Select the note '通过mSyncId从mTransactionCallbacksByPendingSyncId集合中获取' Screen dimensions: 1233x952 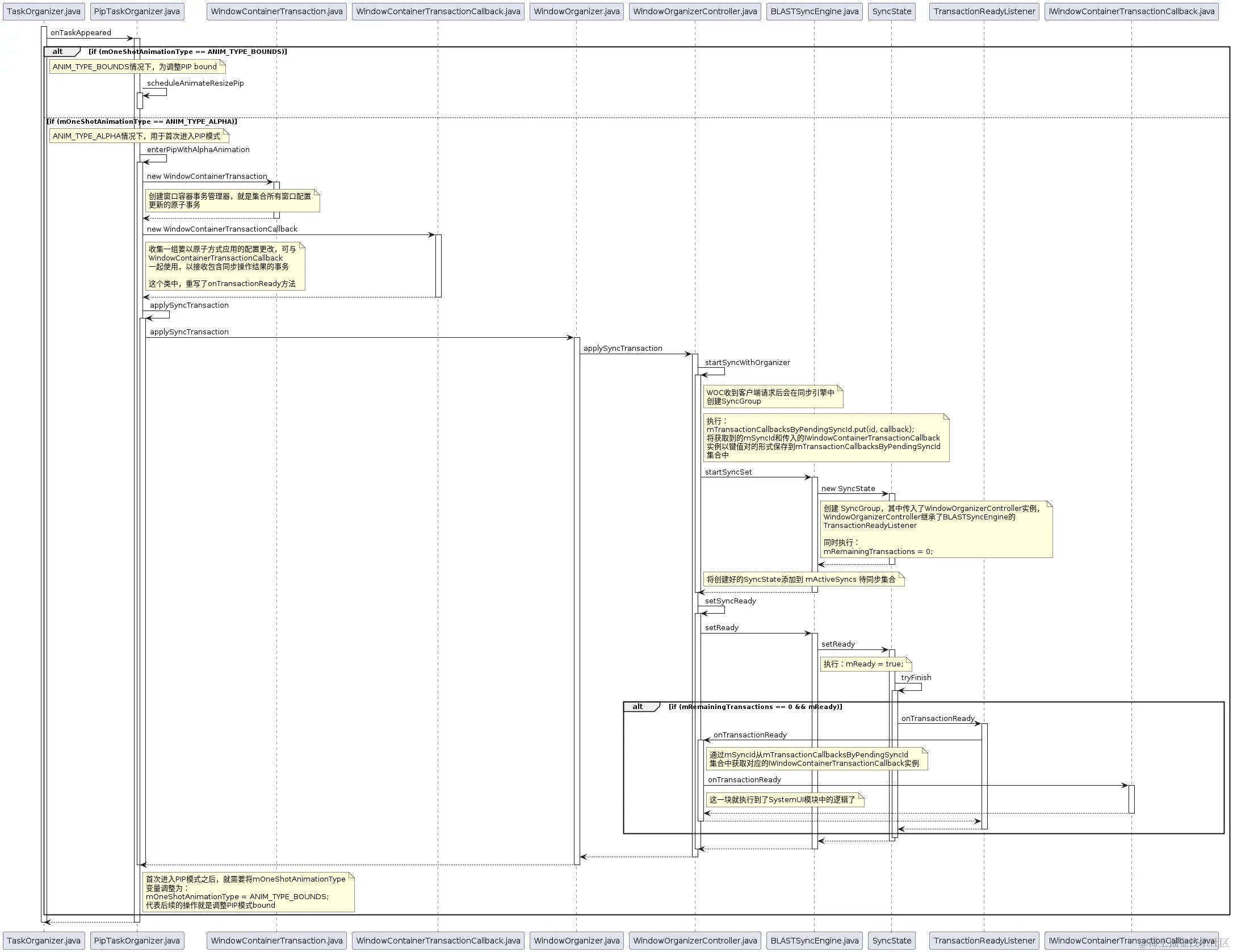pyautogui.click(x=817, y=759)
